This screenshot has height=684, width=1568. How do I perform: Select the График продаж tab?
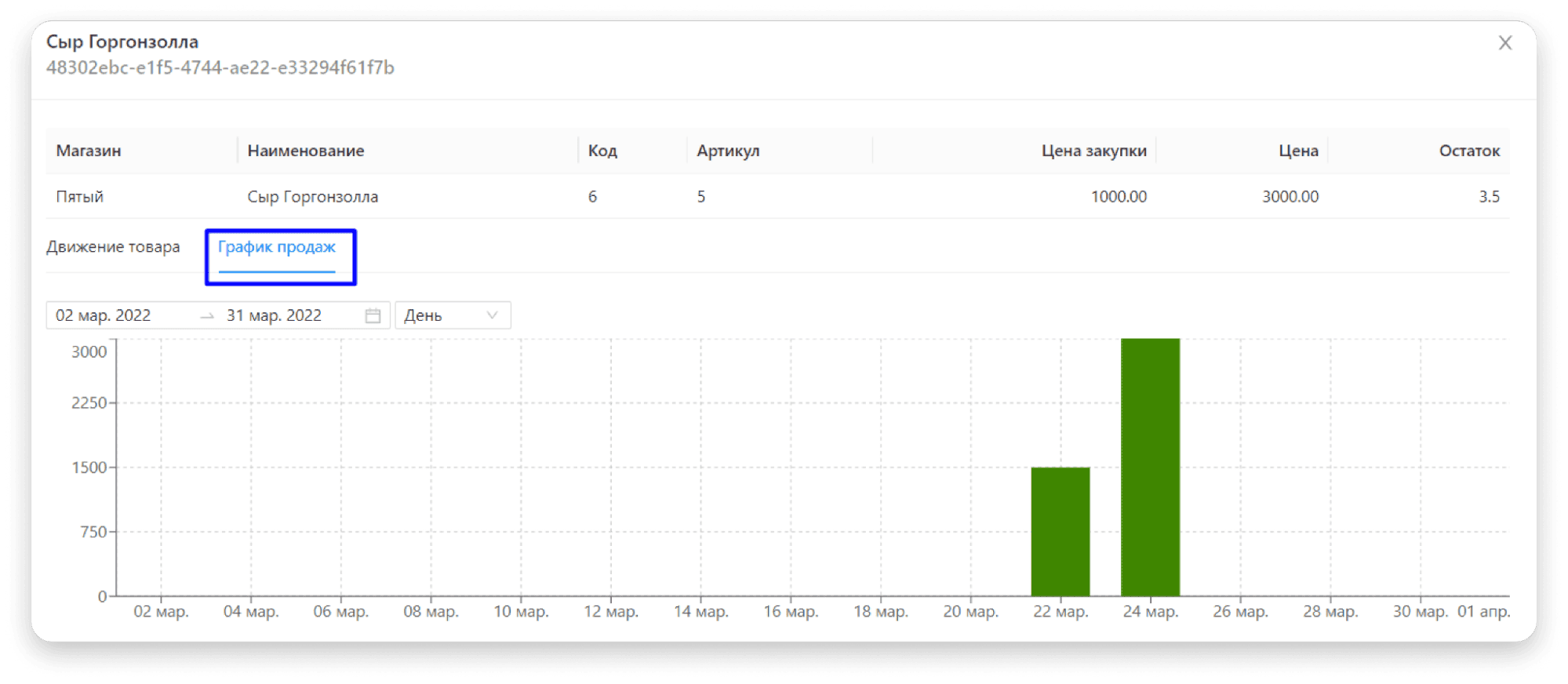tap(277, 247)
